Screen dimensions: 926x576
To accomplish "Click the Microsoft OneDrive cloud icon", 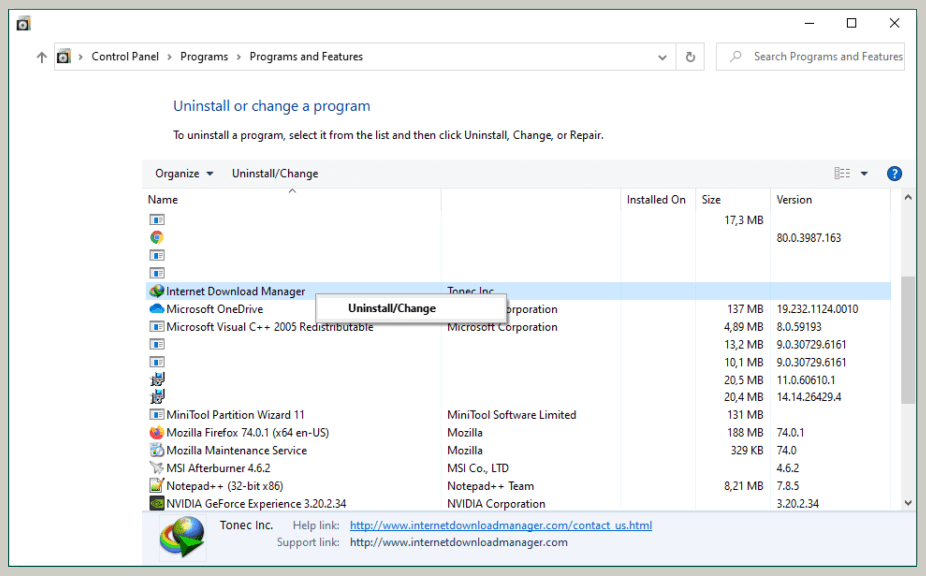I will tap(157, 309).
